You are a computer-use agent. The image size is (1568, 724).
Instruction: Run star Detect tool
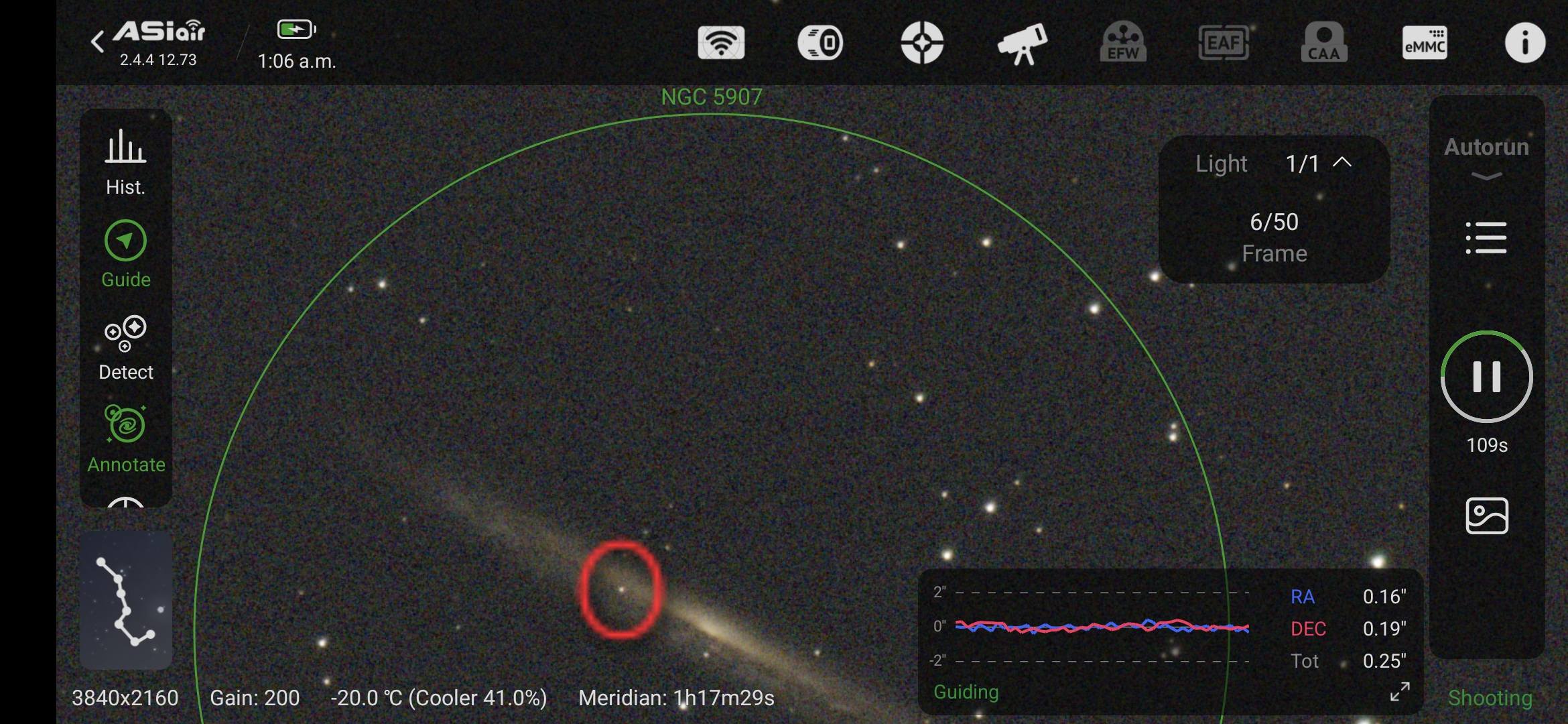[x=125, y=348]
